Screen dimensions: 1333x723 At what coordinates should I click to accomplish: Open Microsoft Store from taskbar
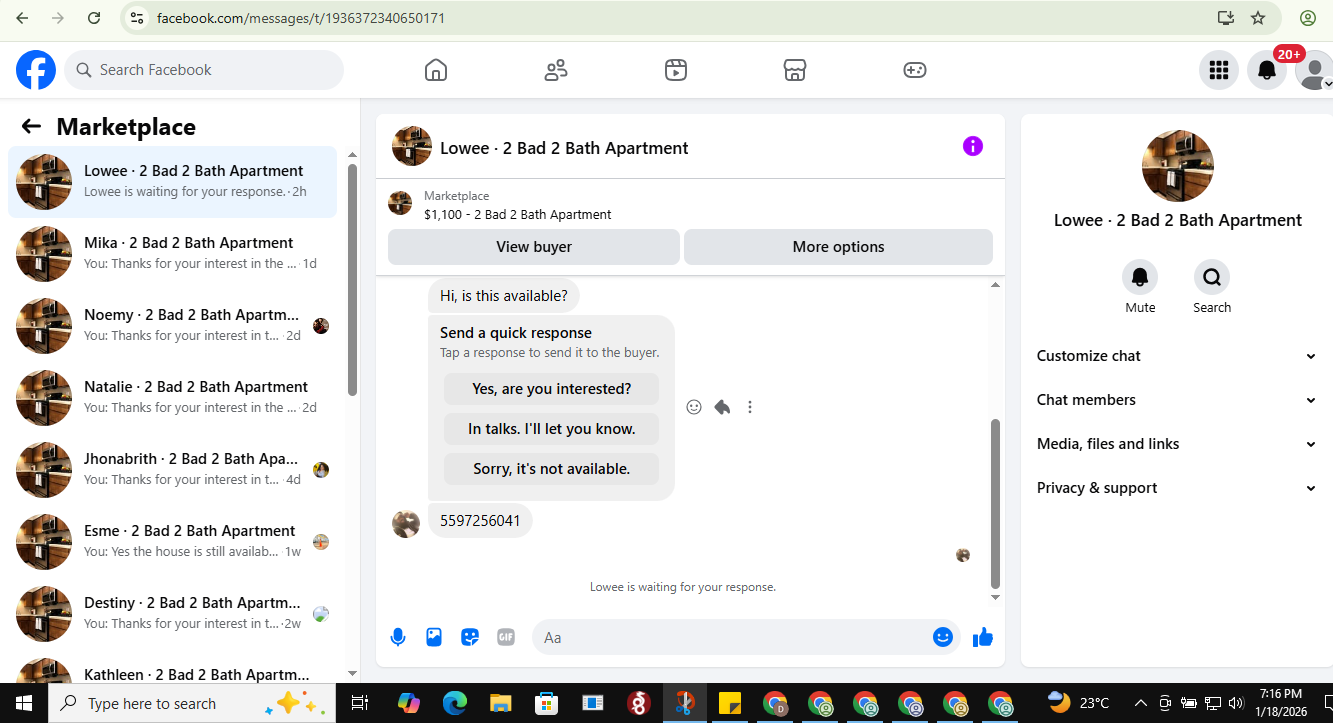(546, 703)
